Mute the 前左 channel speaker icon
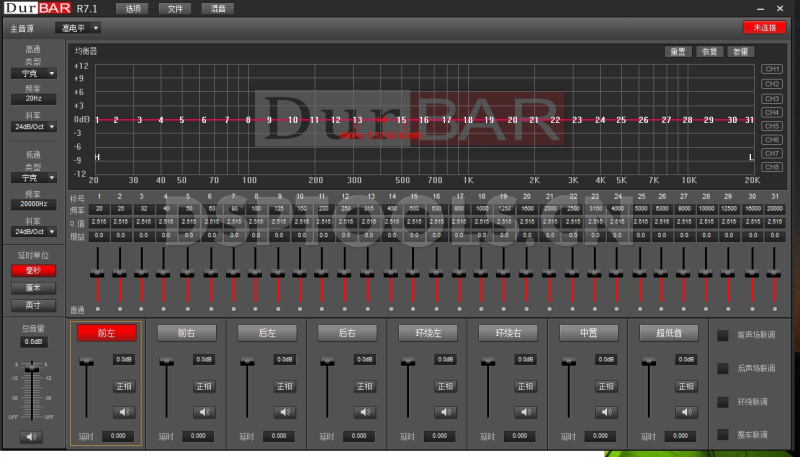Image resolution: width=800 pixels, height=457 pixels. pos(124,411)
